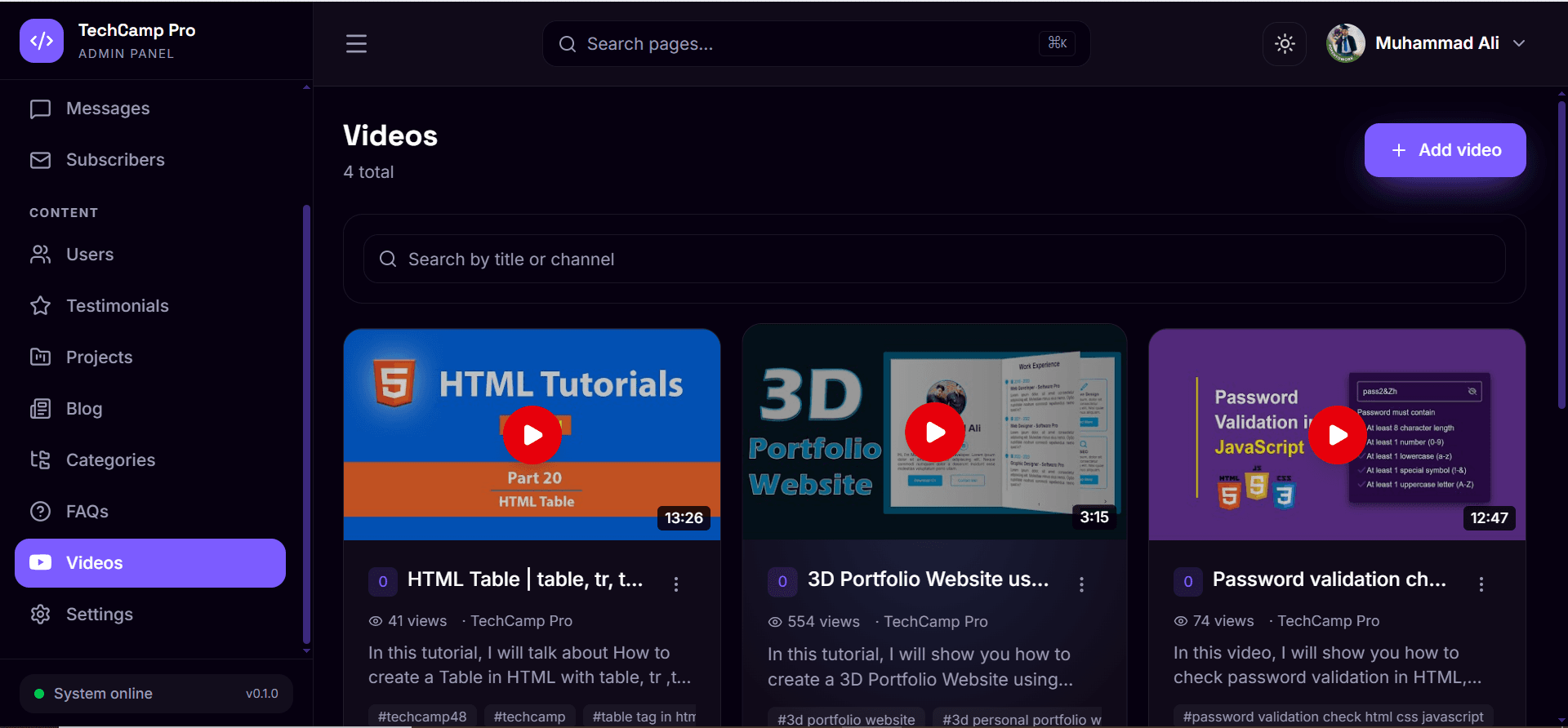1568x728 pixels.
Task: Select the Videos sidebar item
Action: click(150, 563)
